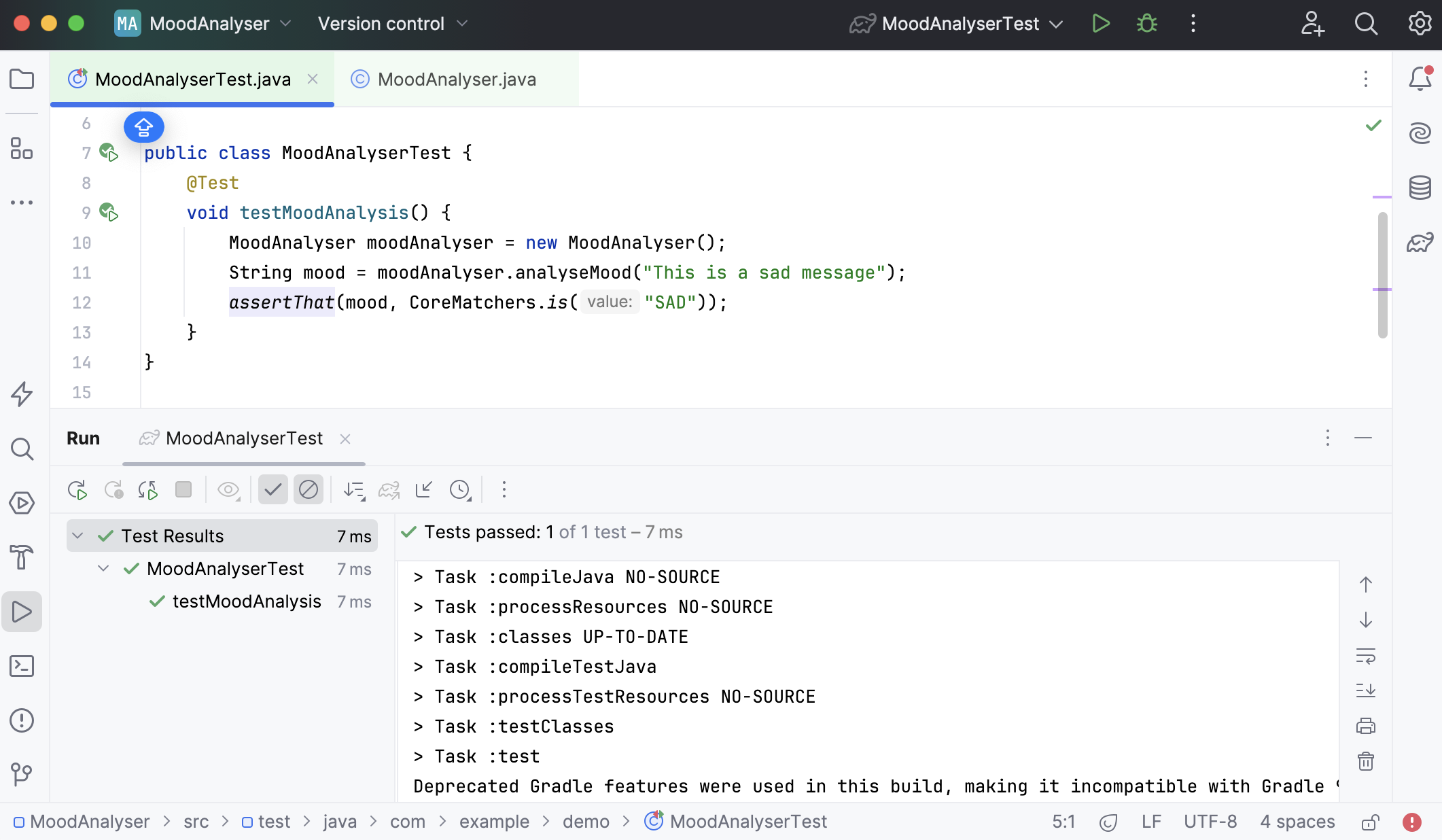Toggle visibility of passed tests
The height and width of the screenshot is (840, 1442).
(273, 489)
